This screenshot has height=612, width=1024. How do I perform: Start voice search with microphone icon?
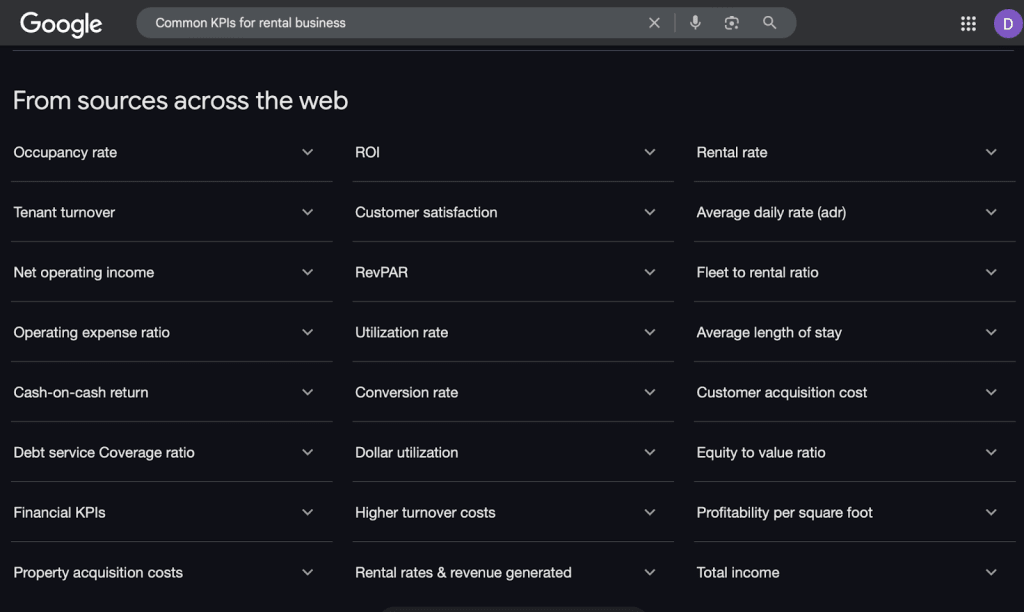695,23
